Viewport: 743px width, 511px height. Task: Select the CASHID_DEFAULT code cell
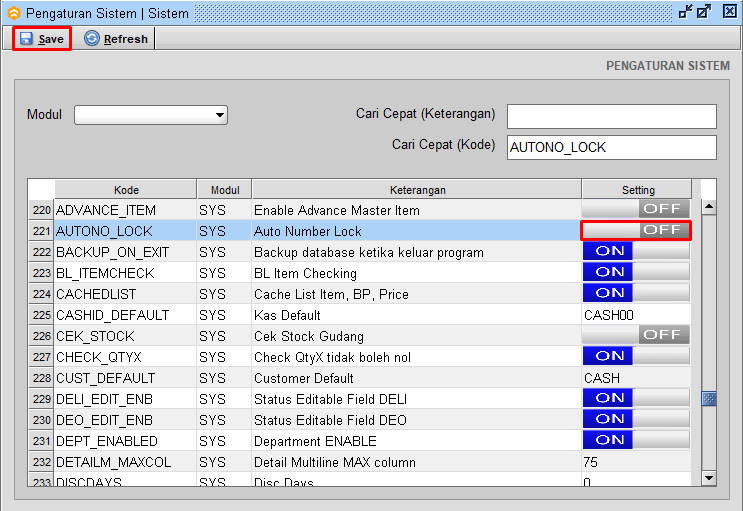click(x=125, y=315)
